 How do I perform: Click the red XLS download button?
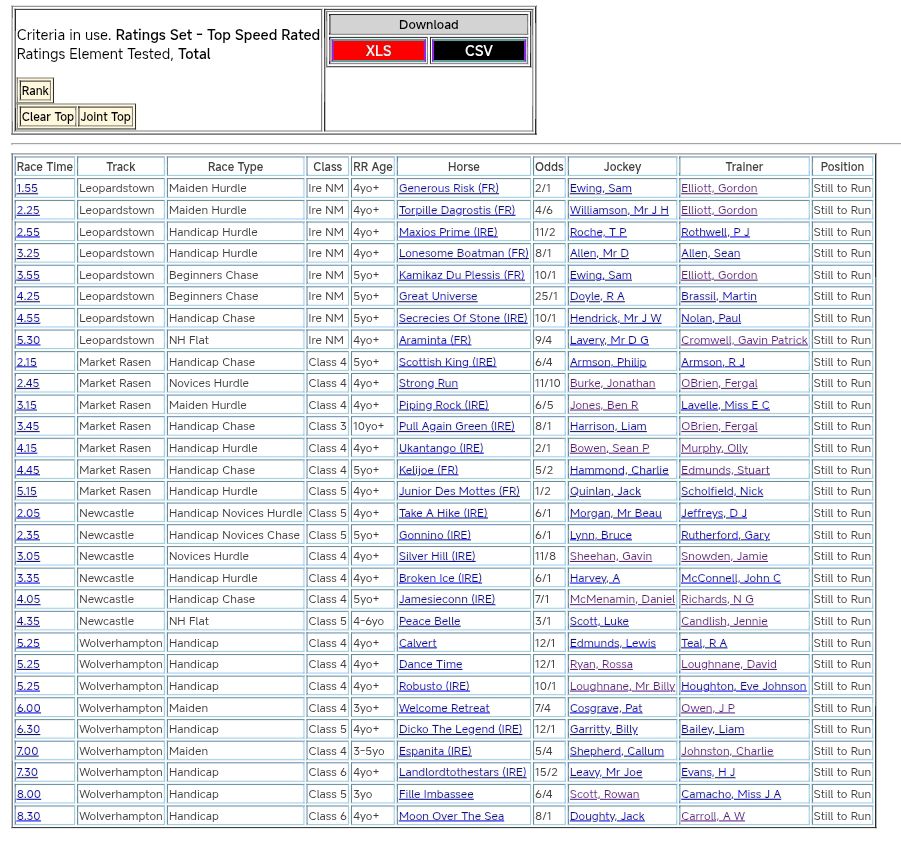(378, 51)
